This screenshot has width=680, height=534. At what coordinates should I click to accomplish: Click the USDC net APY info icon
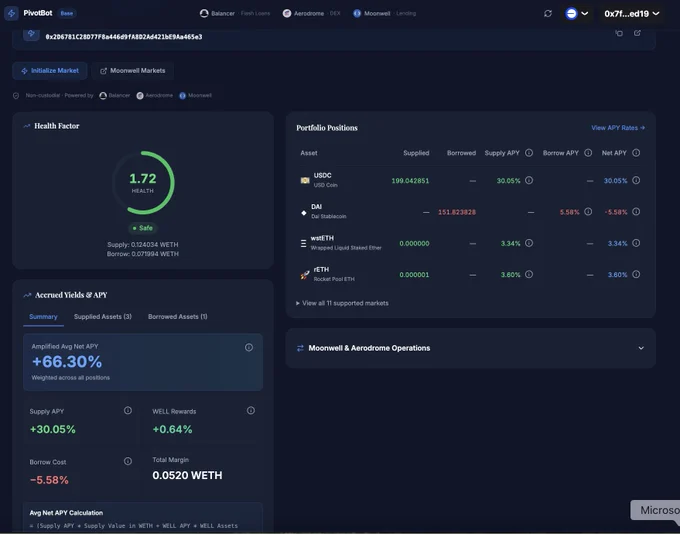coord(636,180)
